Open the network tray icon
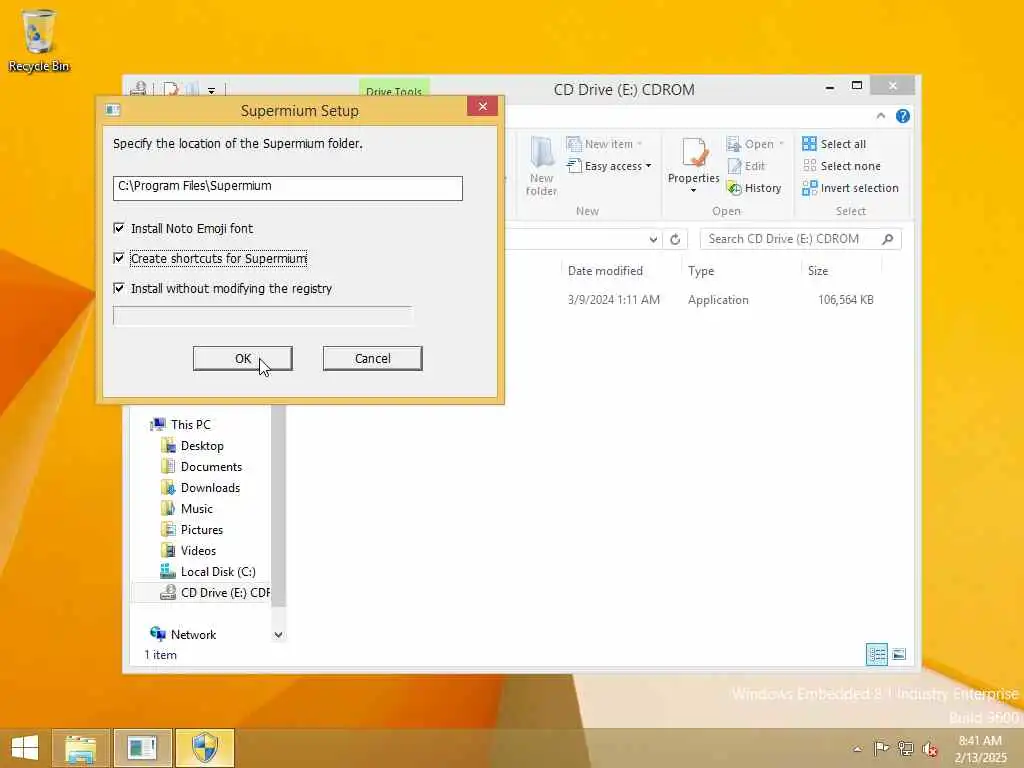This screenshot has width=1024, height=768. tap(905, 748)
